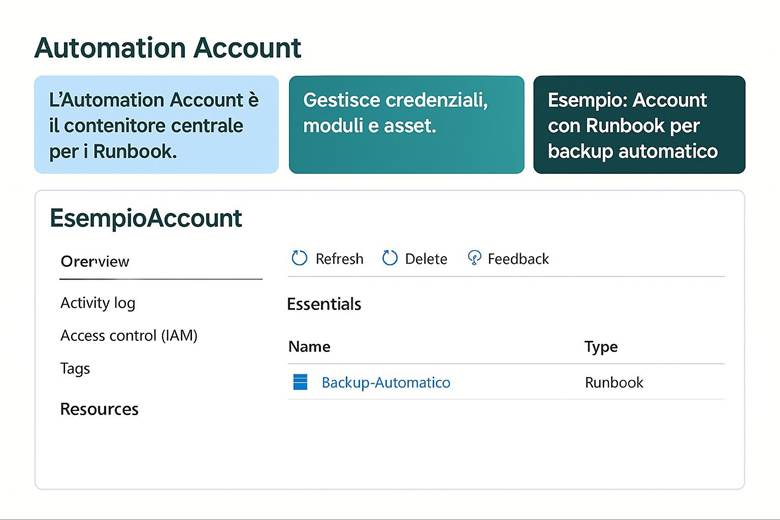The width and height of the screenshot is (780, 520).
Task: Collapse the Essentials section heading
Action: pos(324,304)
